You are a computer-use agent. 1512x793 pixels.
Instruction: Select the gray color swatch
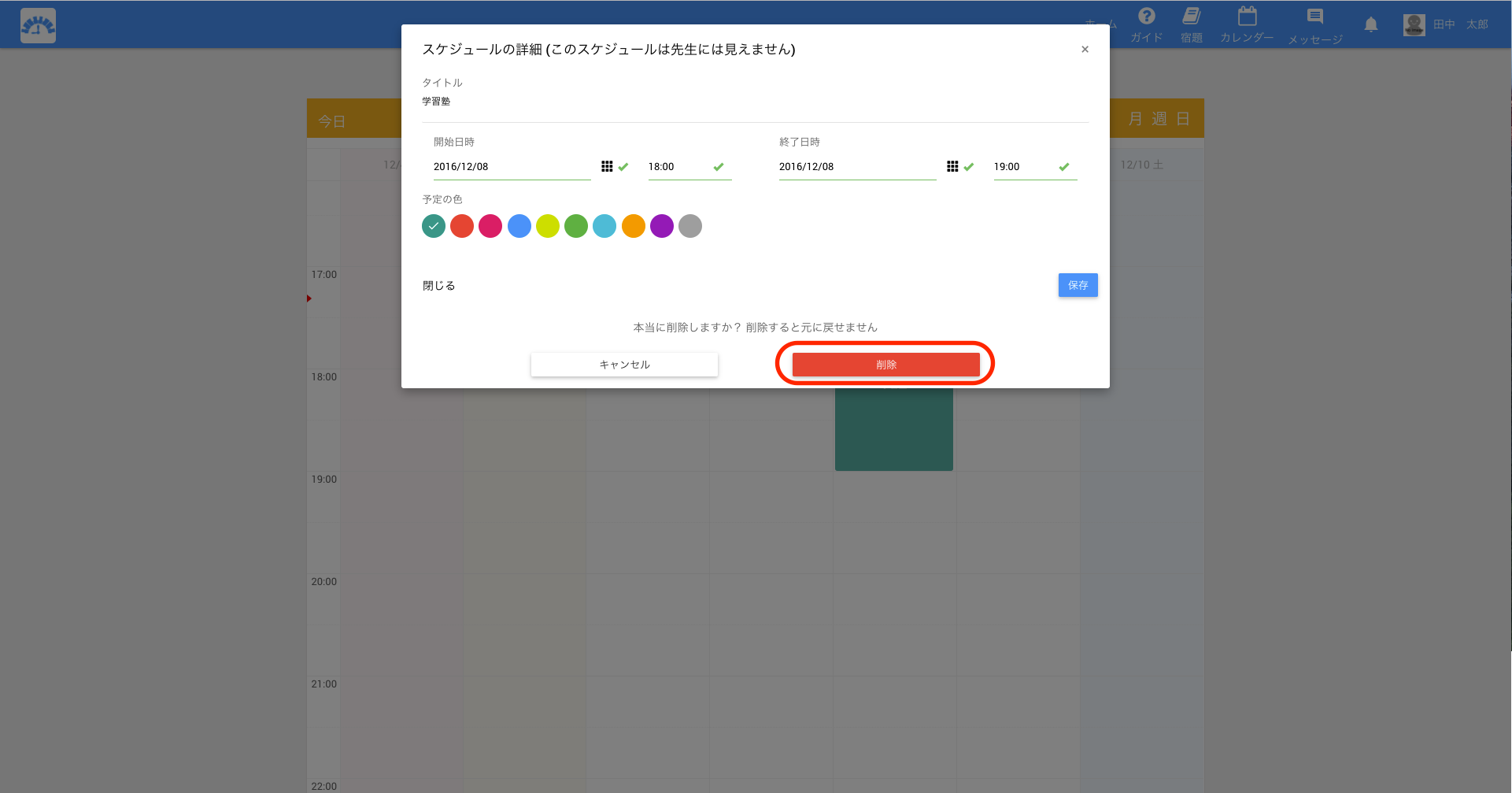[x=690, y=226]
